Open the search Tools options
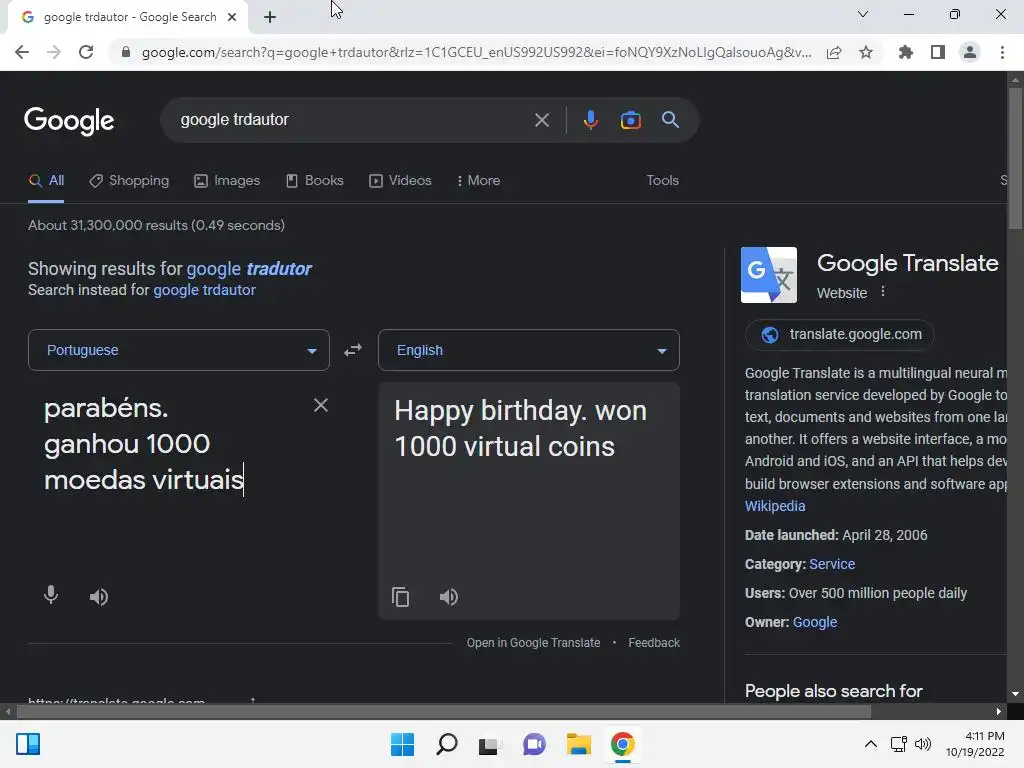Screen dimensions: 1024x768 tap(662, 181)
